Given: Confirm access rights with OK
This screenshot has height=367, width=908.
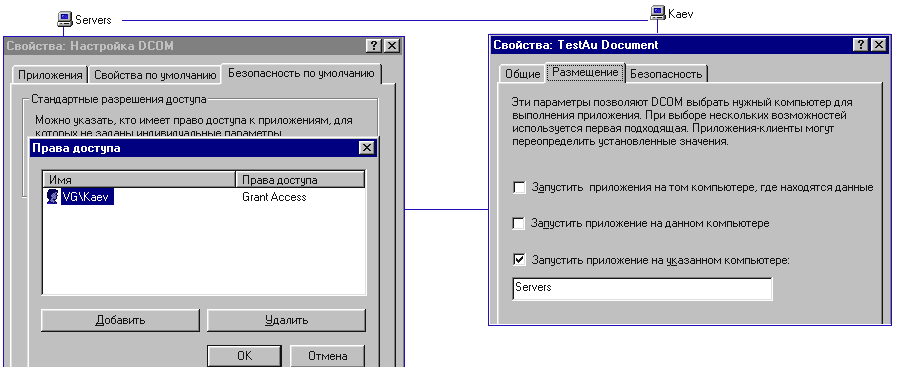Looking at the screenshot, I should click(244, 356).
